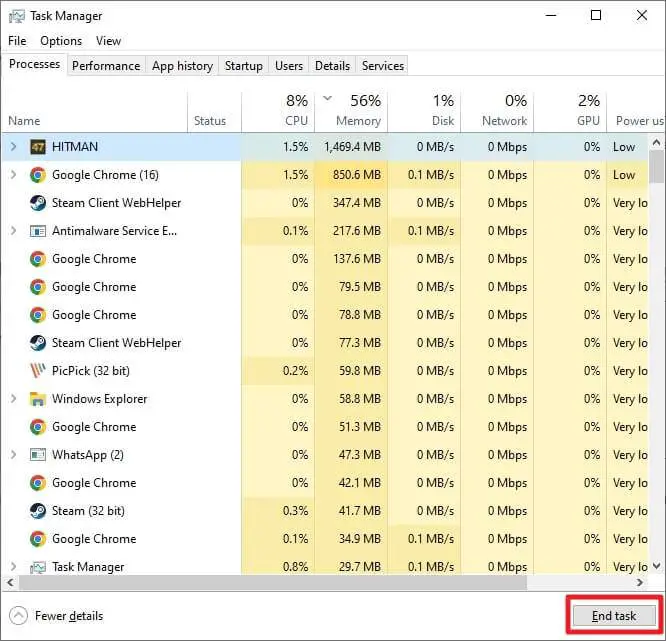This screenshot has height=641, width=666.
Task: Click the 1,469.4 MB memory value
Action: (x=353, y=147)
